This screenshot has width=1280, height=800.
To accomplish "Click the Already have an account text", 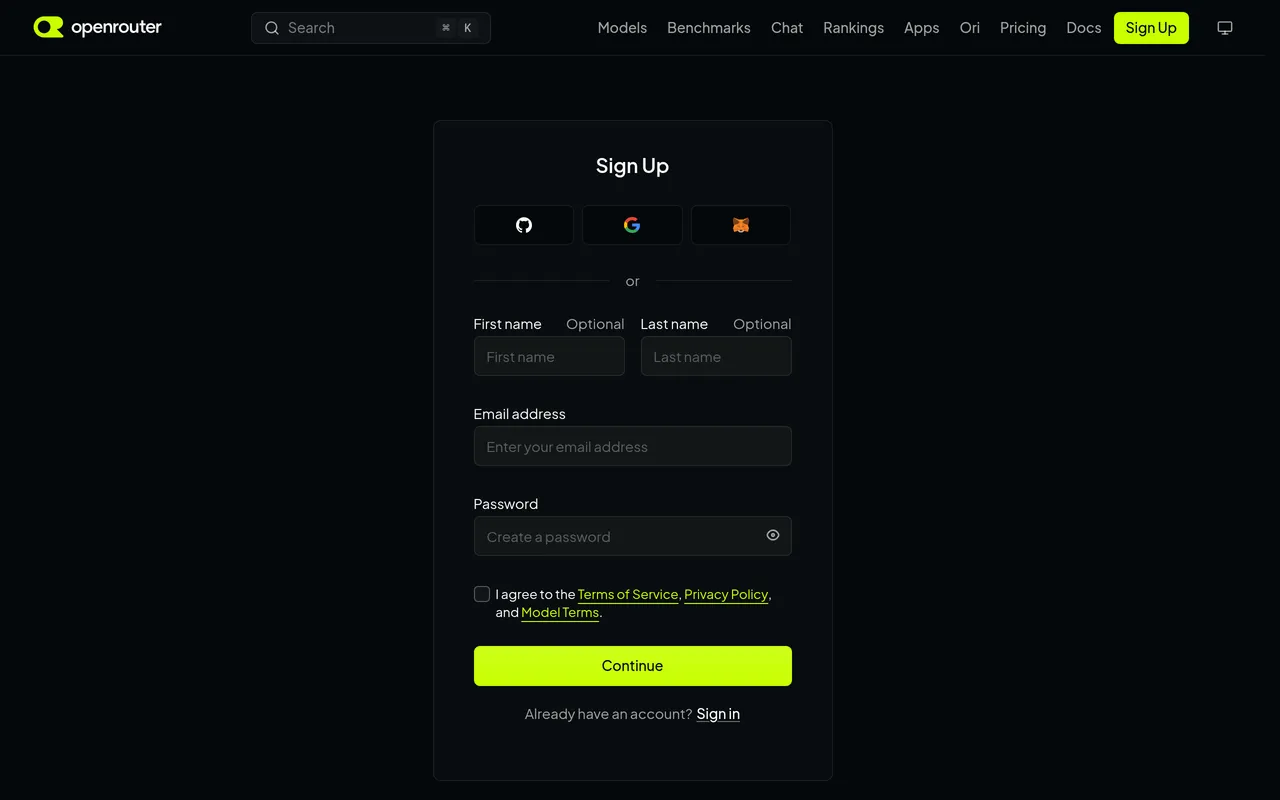I will 608,714.
